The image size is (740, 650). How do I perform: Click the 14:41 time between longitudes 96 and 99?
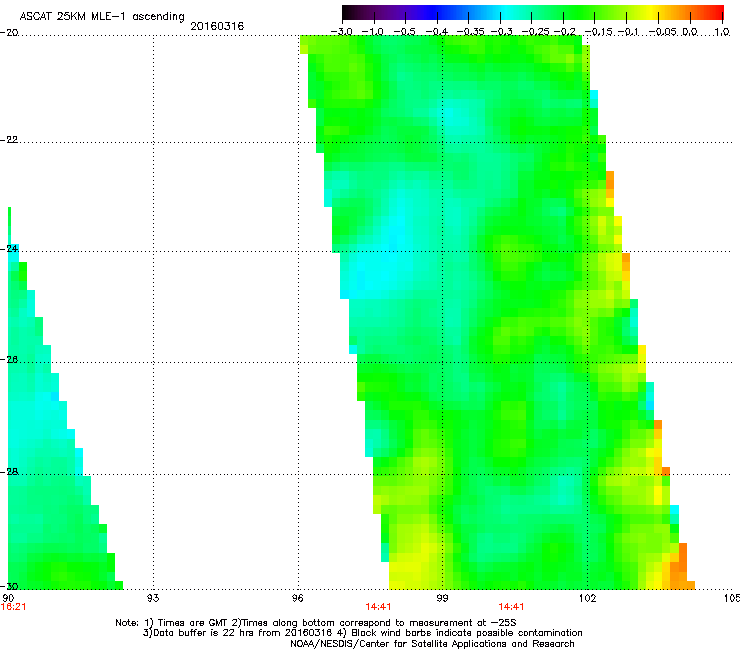(378, 607)
